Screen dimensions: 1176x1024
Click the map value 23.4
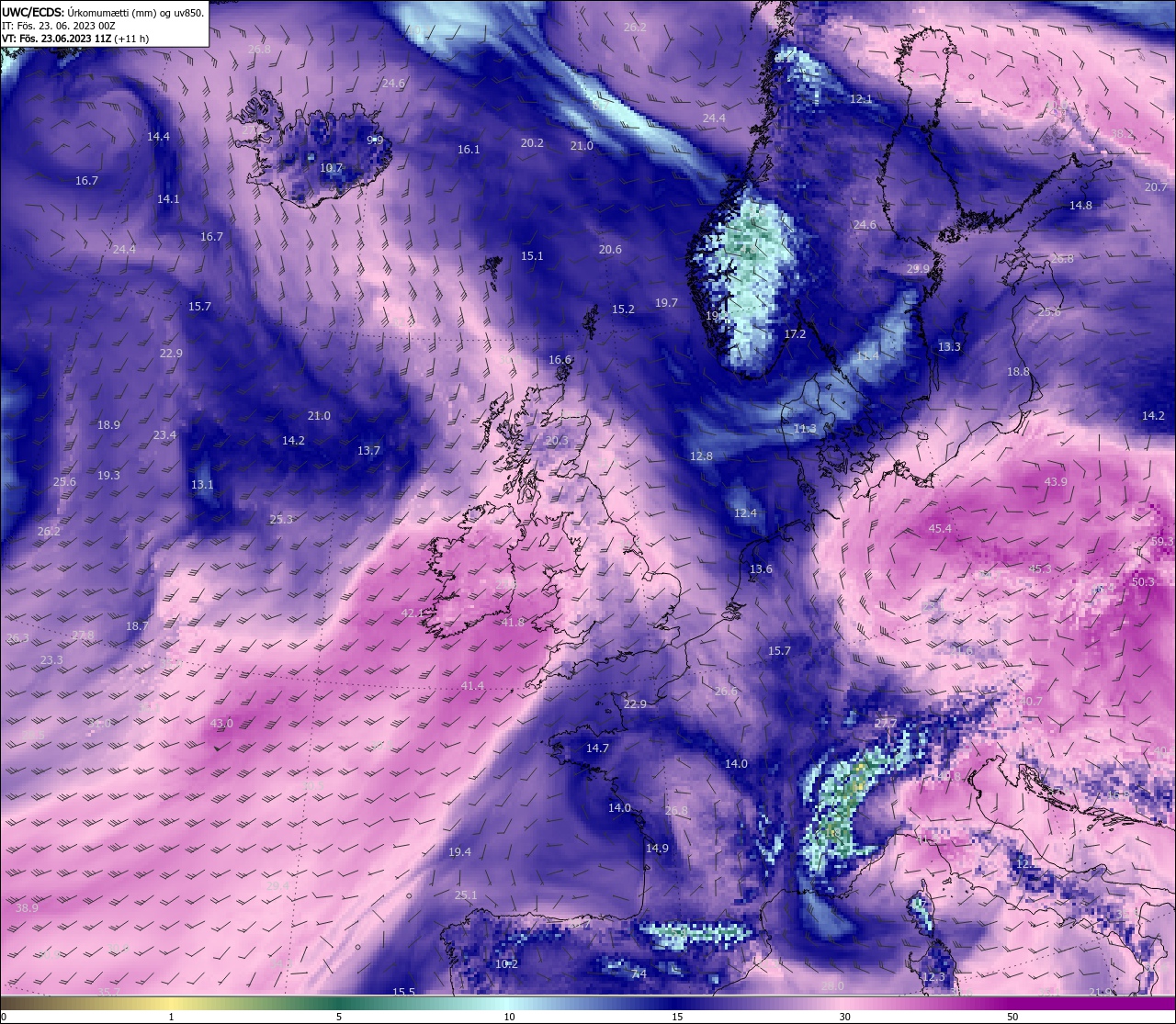coord(164,434)
